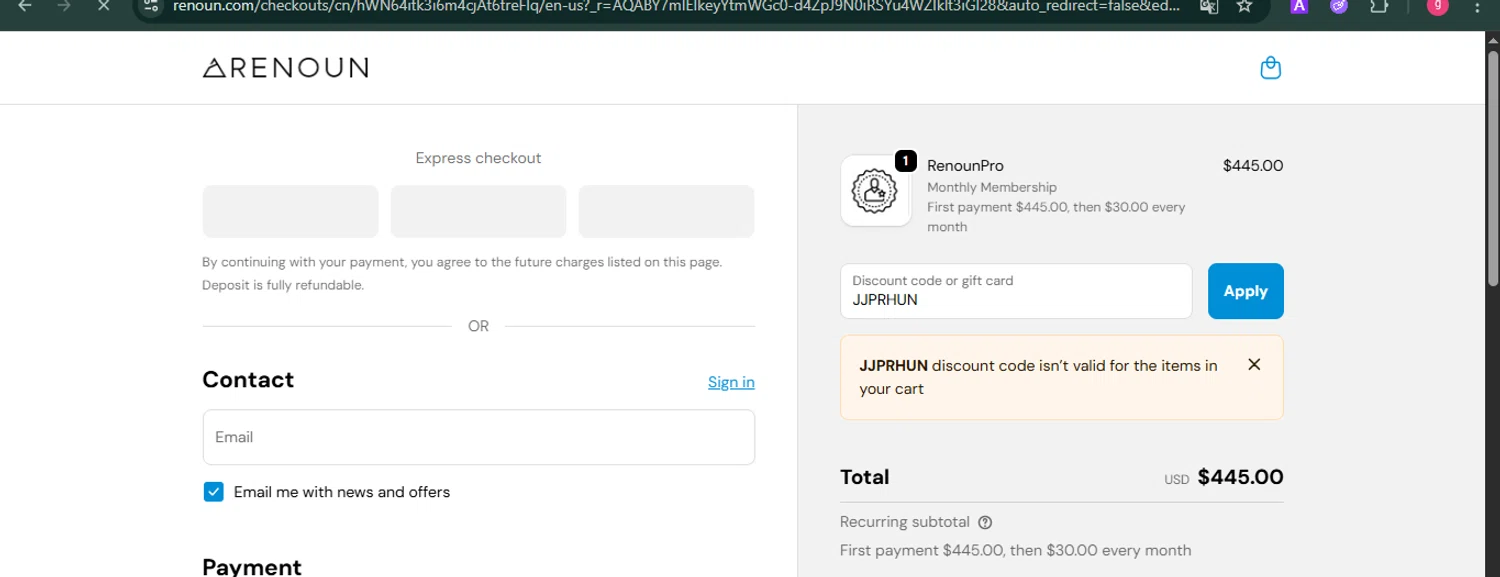
Task: Open the browser profile avatar
Action: tap(1438, 6)
